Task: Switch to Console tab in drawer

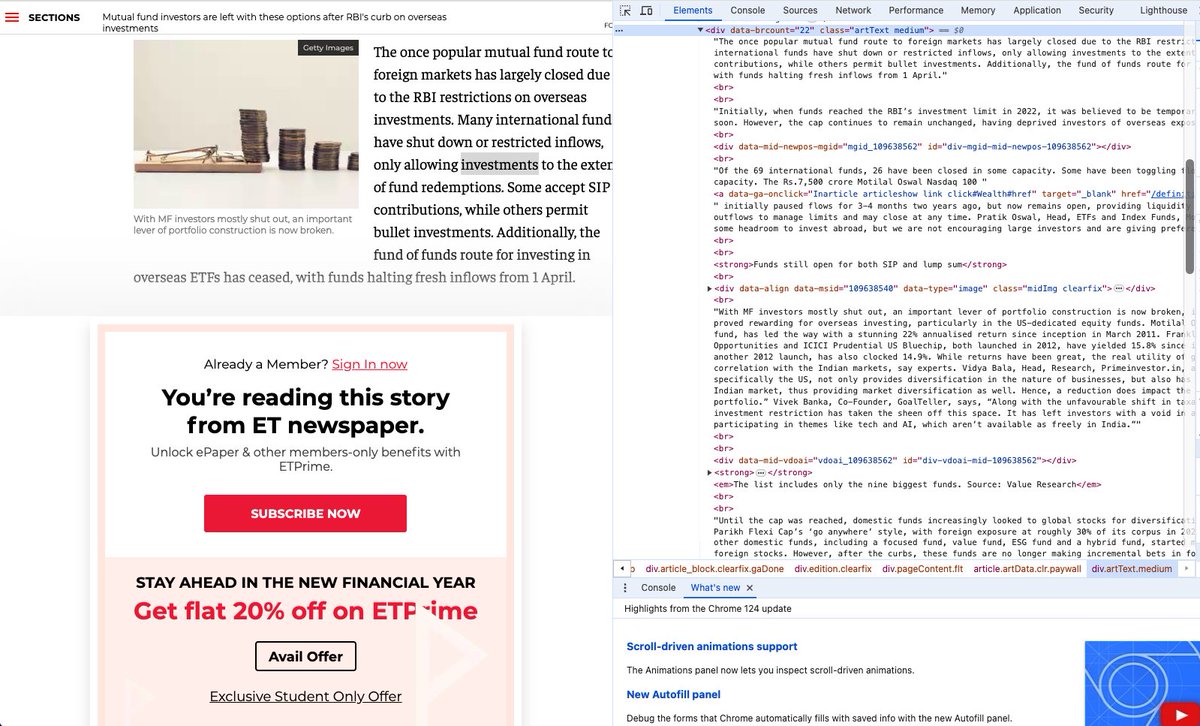Action: pos(658,588)
